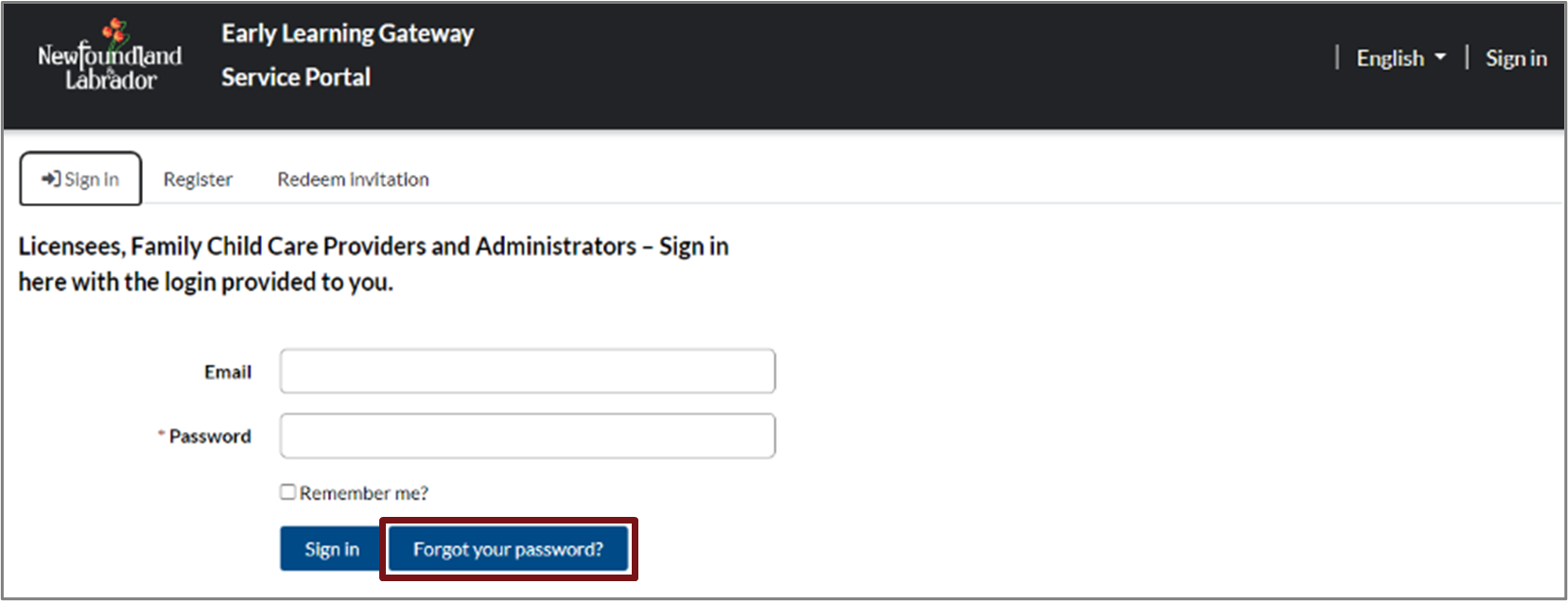
Task: Open the English language dropdown
Action: 1400,59
